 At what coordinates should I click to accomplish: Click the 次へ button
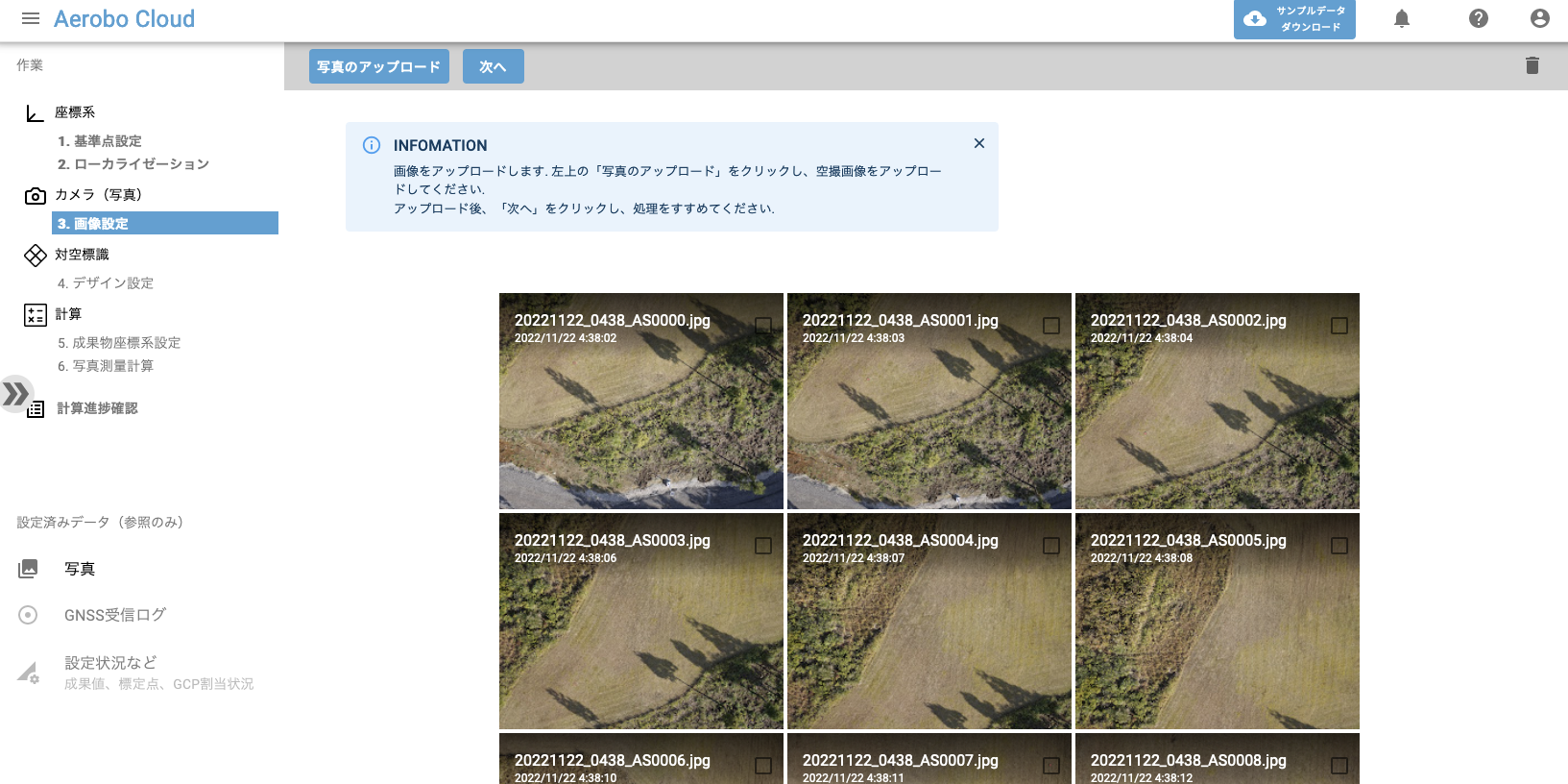pyautogui.click(x=494, y=66)
